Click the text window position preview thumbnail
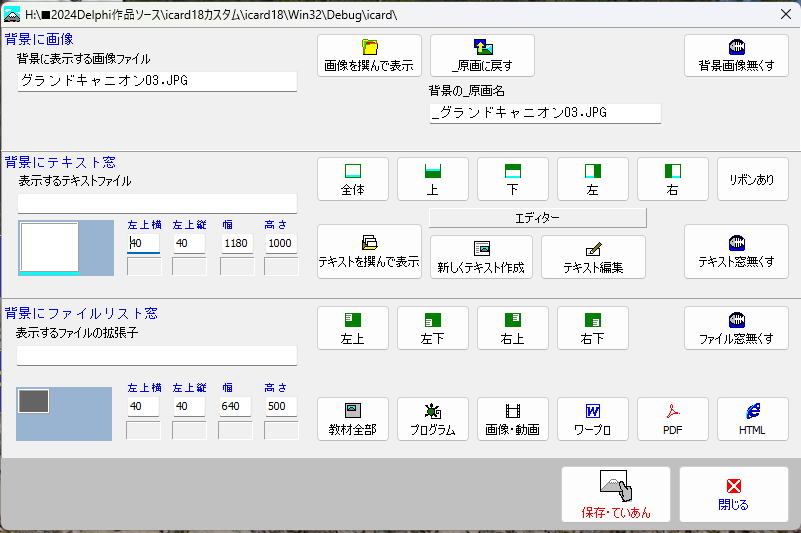Viewport: 801px width, 533px height. point(50,247)
